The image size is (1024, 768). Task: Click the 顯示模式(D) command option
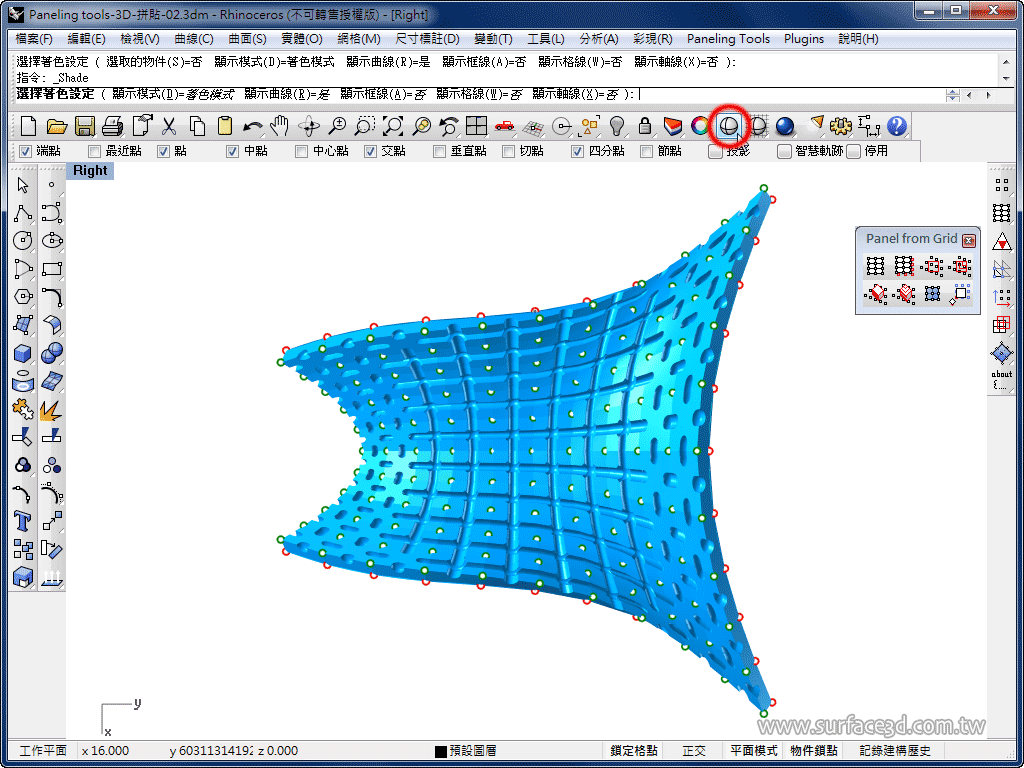point(173,94)
